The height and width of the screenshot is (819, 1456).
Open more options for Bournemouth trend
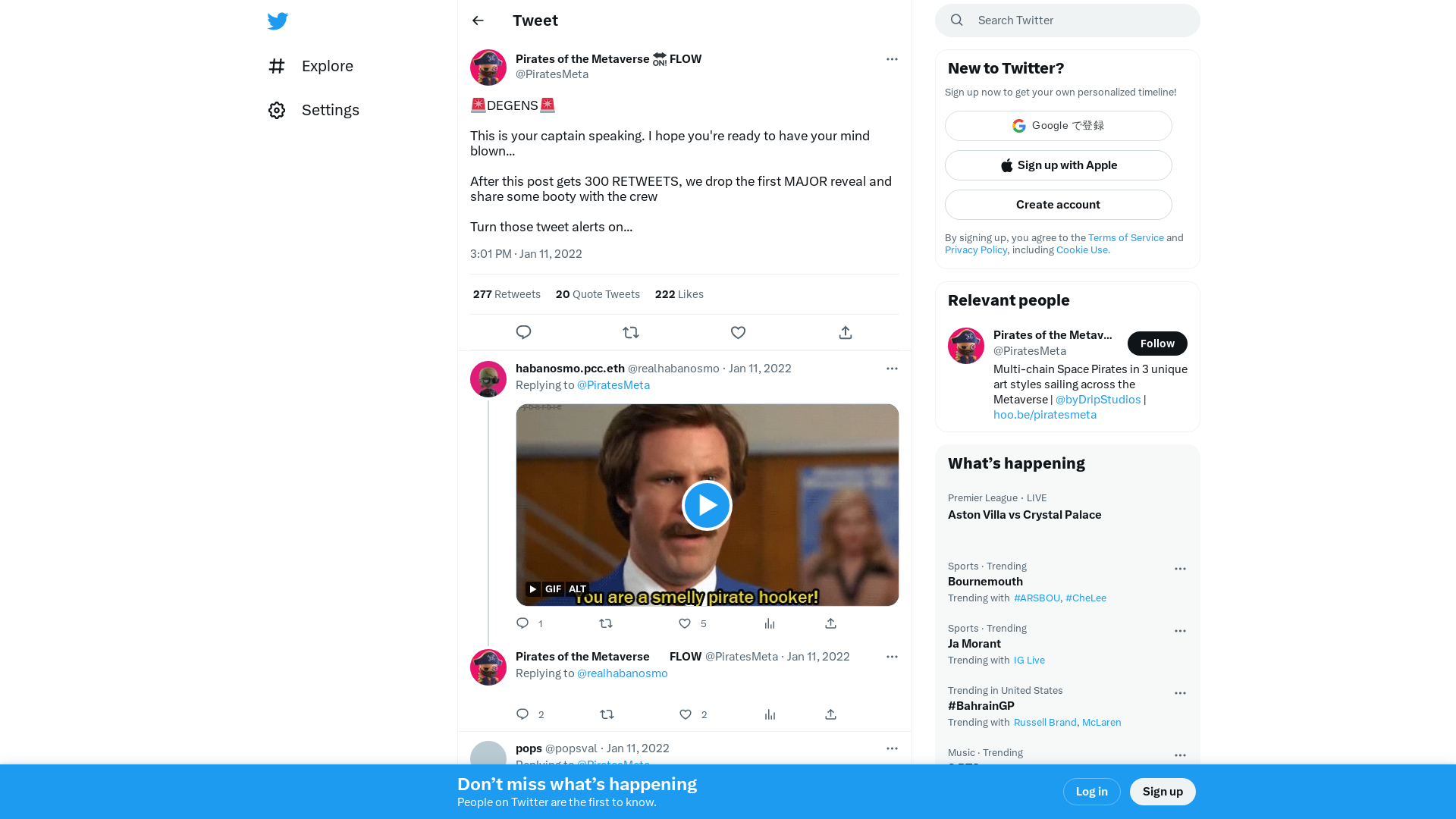(1180, 569)
